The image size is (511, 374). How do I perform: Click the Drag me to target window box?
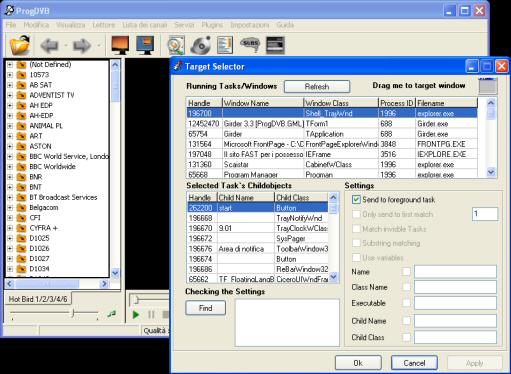point(488,86)
